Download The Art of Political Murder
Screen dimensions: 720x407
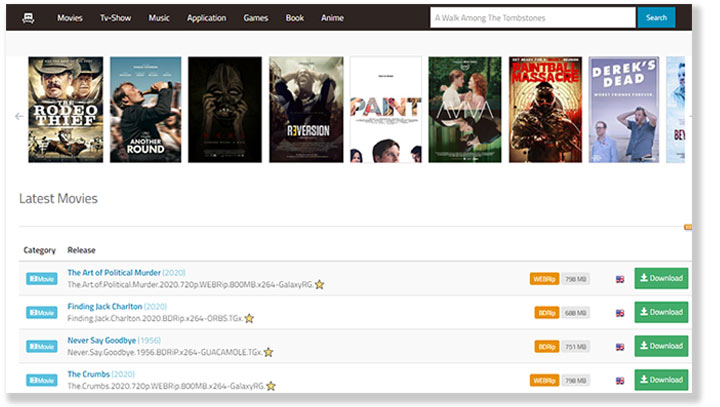point(661,278)
